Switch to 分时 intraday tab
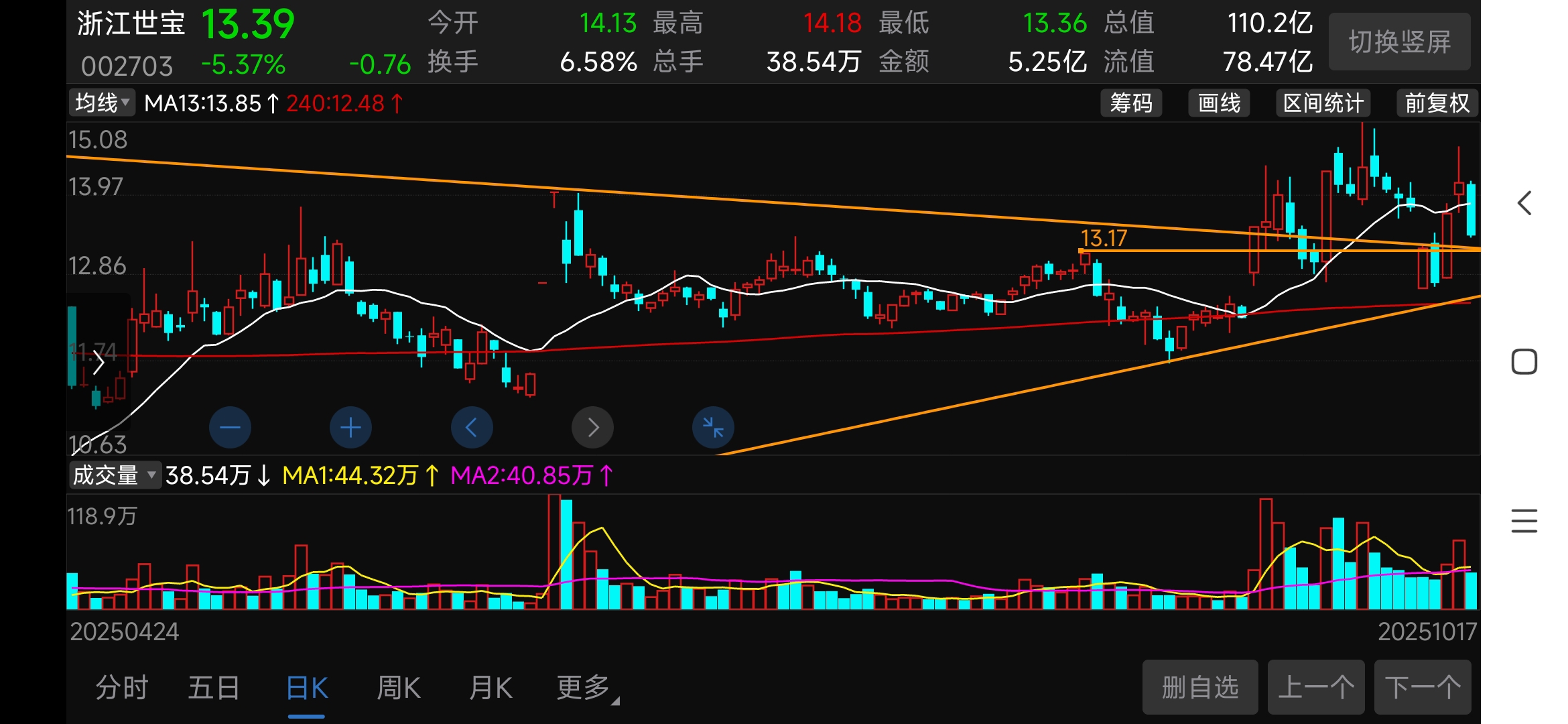 pyautogui.click(x=121, y=688)
